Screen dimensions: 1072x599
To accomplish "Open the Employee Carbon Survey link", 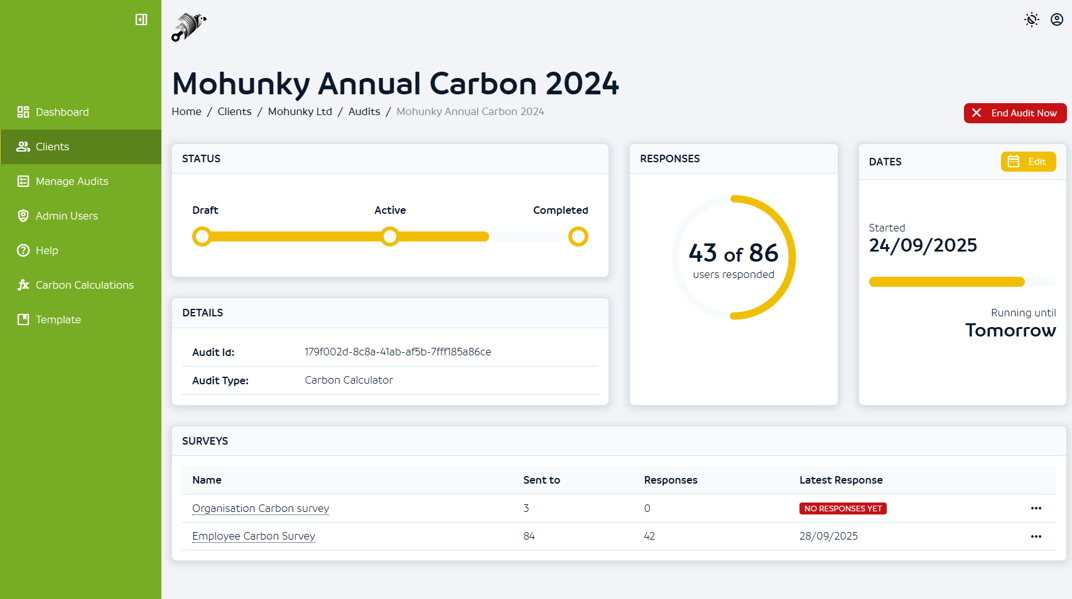I will pos(253,536).
